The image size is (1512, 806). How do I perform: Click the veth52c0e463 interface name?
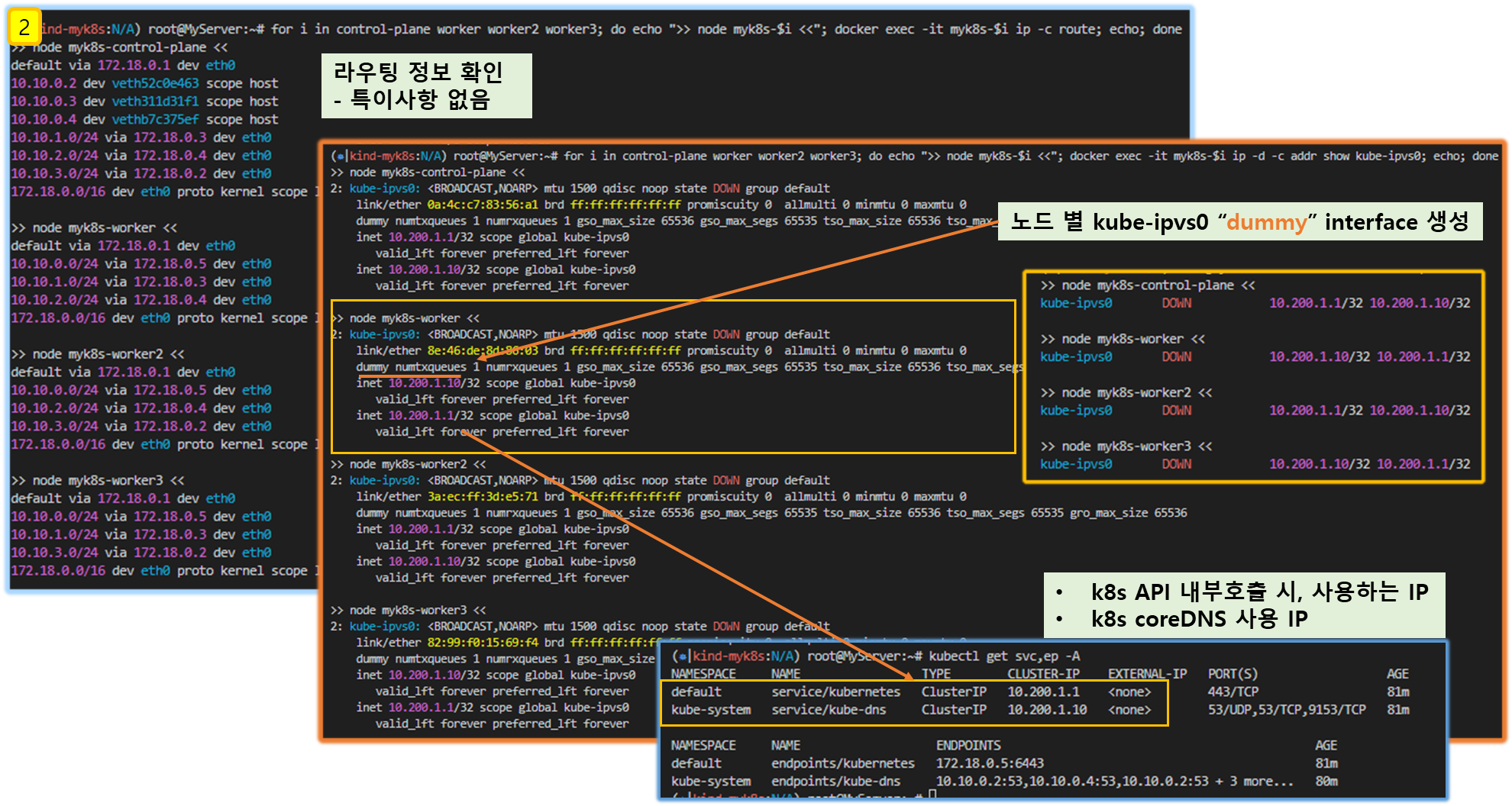pos(155,83)
